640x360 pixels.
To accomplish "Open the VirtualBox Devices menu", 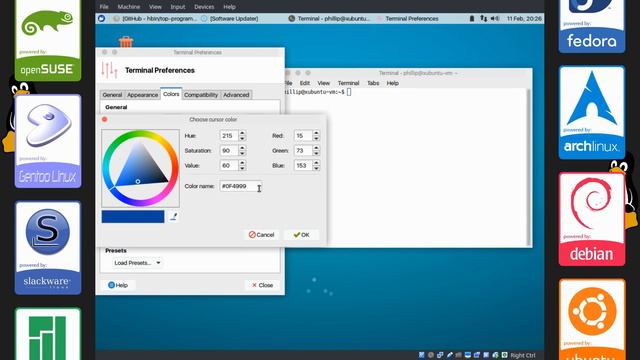I will click(204, 7).
